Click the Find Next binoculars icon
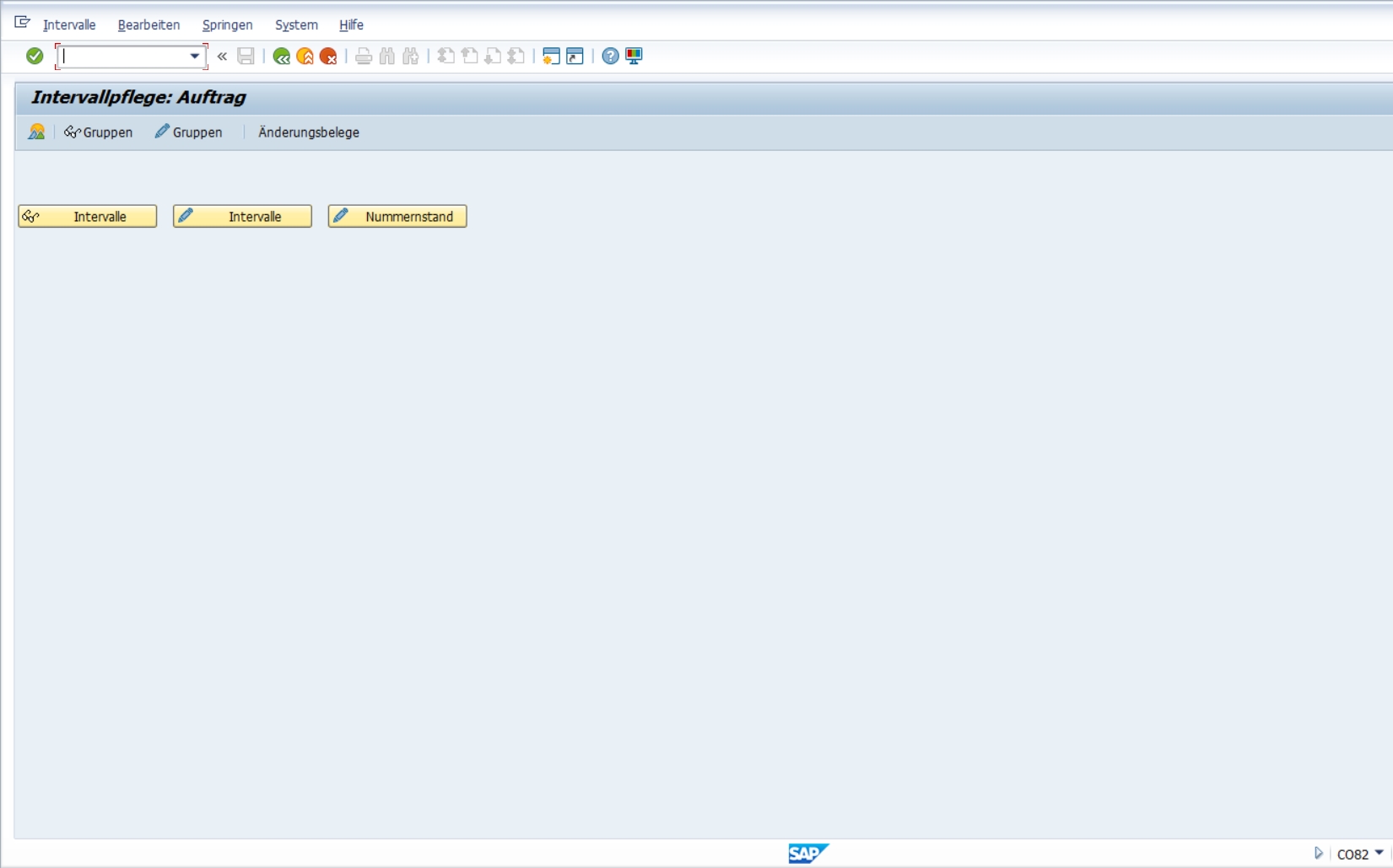Viewport: 1393px width, 868px height. (411, 57)
